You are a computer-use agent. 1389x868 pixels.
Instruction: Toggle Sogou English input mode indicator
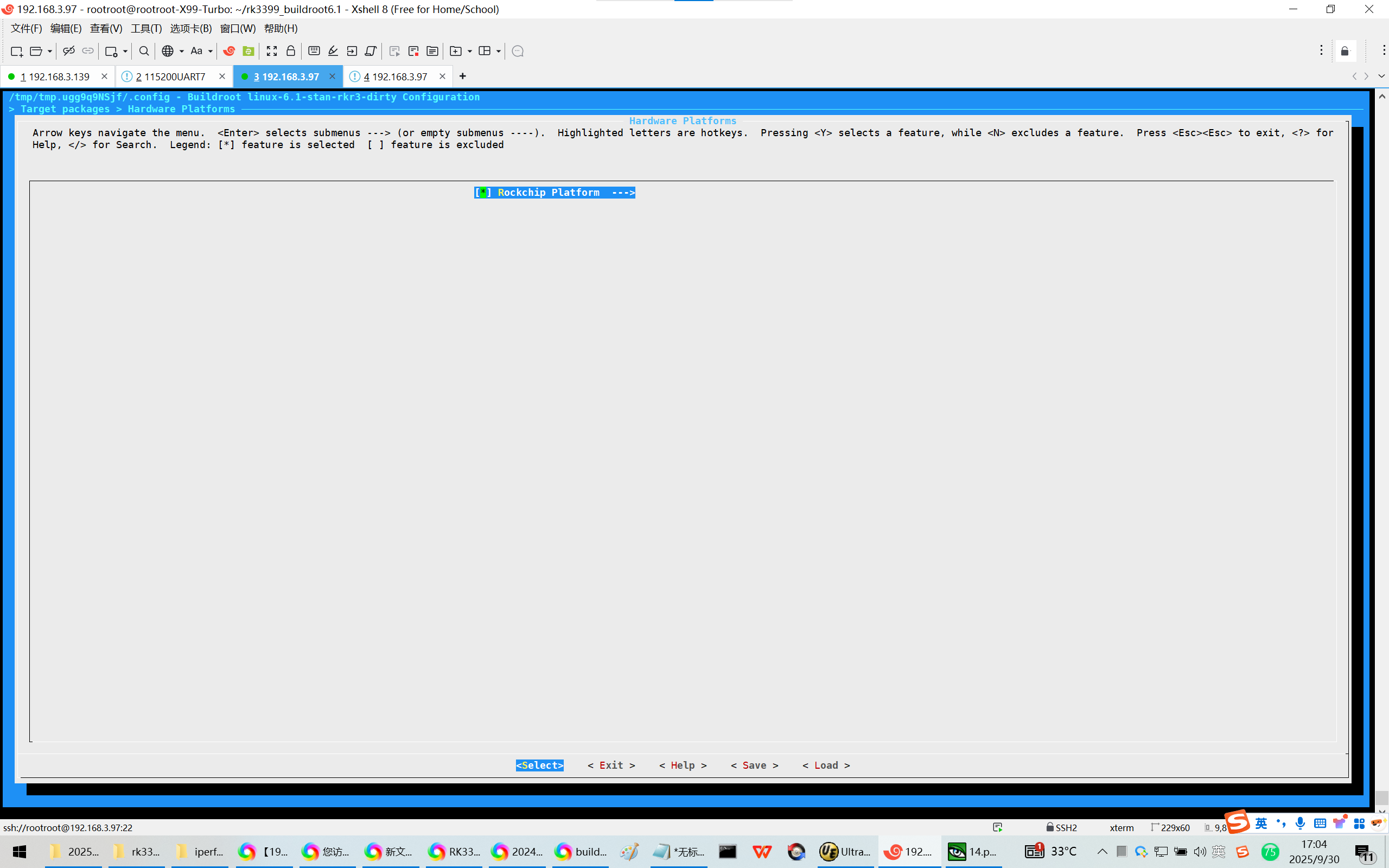[x=1261, y=823]
